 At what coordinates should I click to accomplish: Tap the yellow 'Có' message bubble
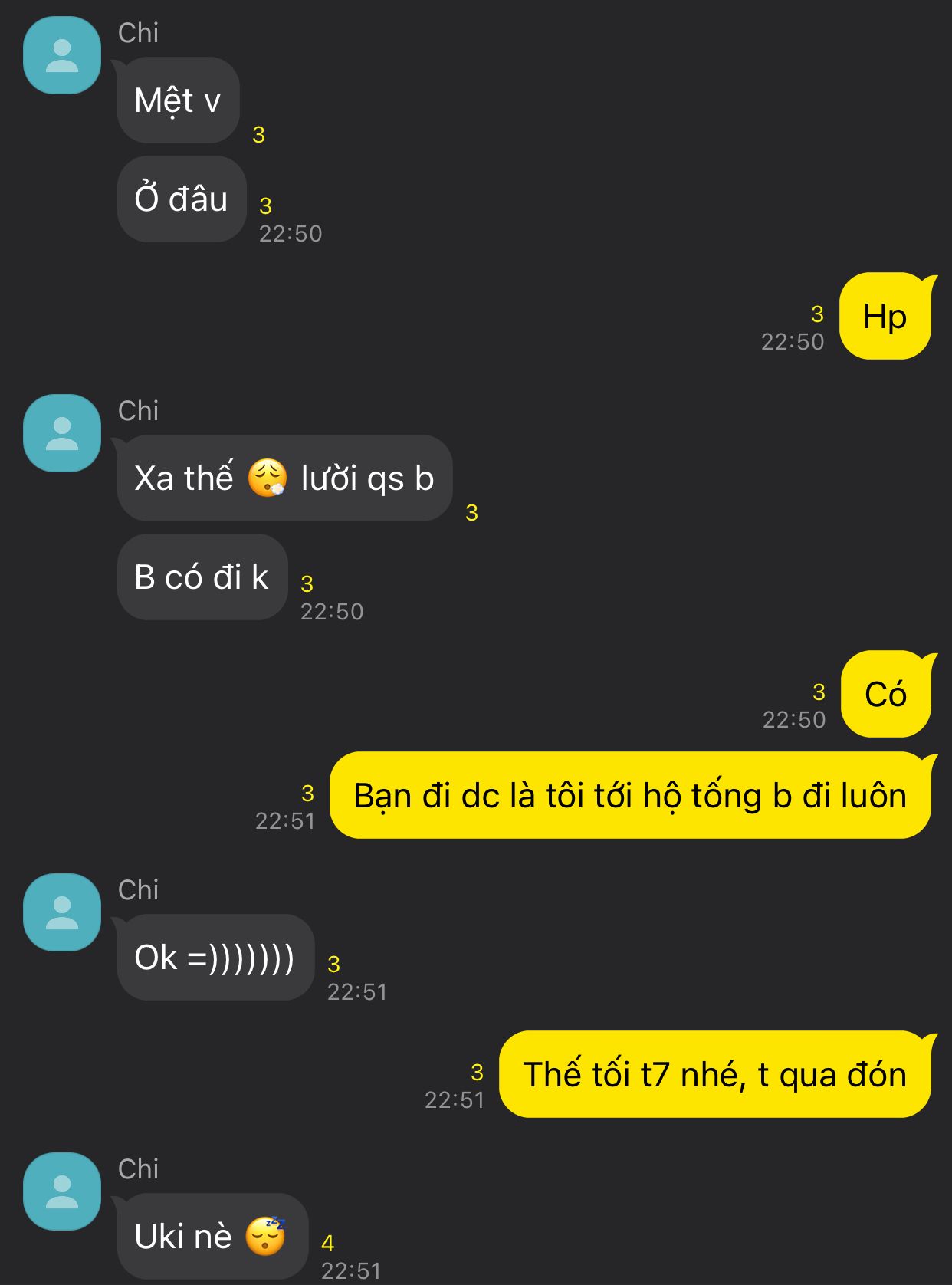(x=887, y=694)
